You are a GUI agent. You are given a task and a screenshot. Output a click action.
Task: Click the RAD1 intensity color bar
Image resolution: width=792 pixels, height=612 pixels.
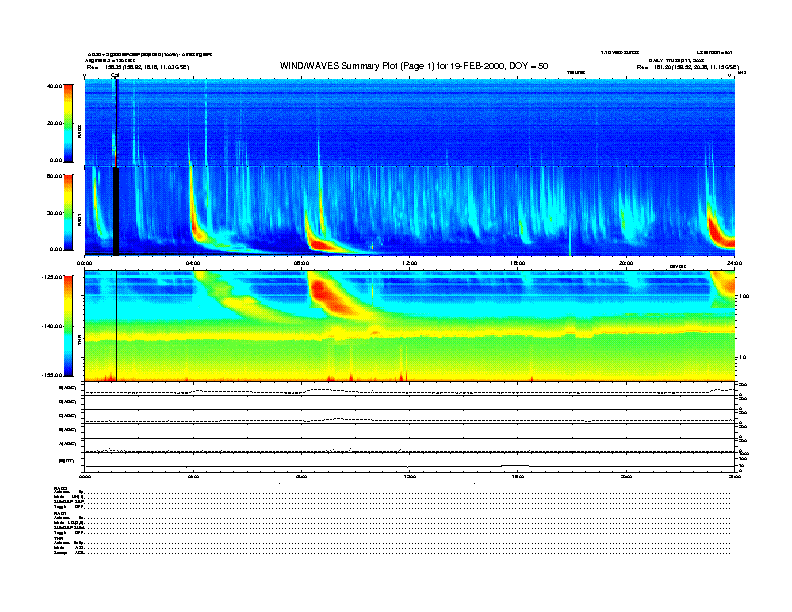[68, 213]
